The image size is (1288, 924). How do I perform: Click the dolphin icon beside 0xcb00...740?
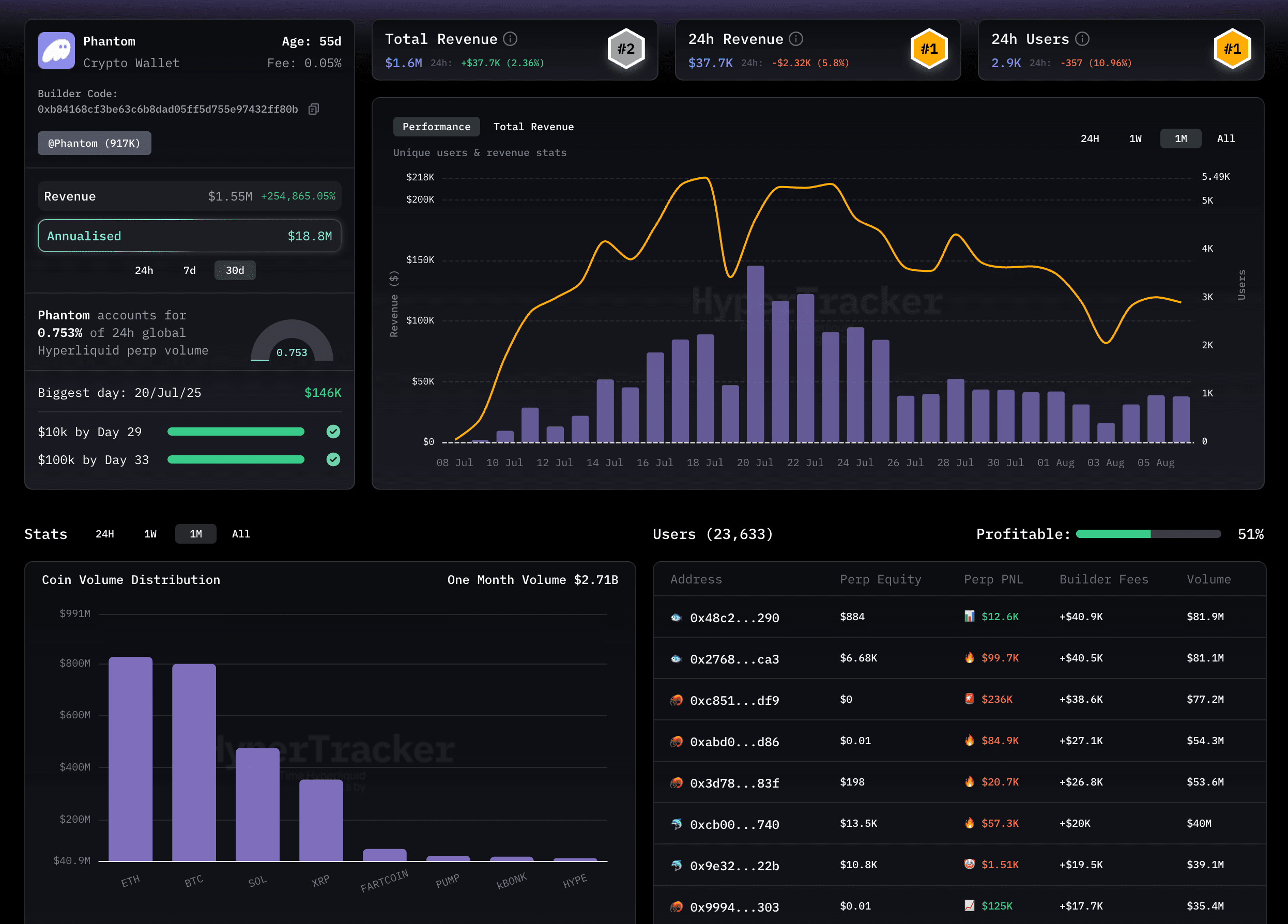[x=676, y=824]
